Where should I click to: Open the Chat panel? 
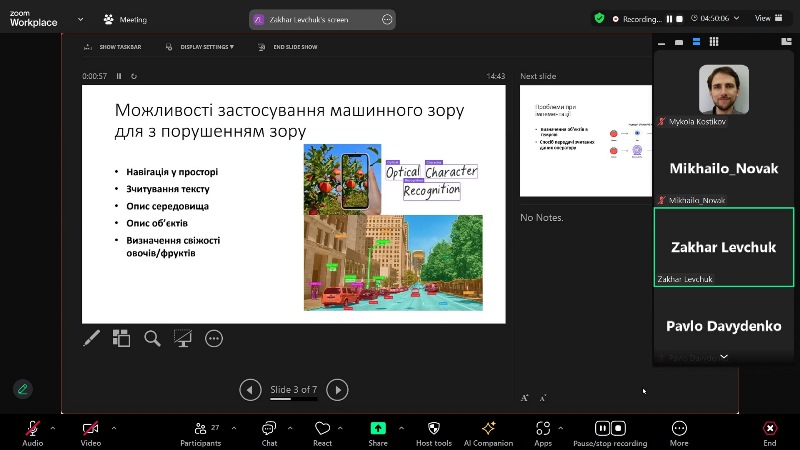[269, 433]
